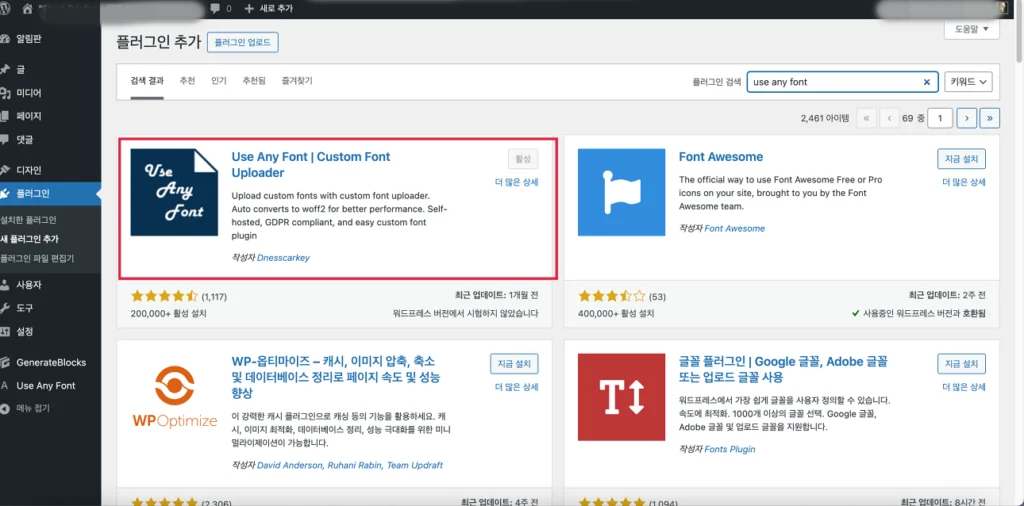Screen dimensions: 1024x506
Task: Open author link Fonts Plugin
Action: (729, 449)
